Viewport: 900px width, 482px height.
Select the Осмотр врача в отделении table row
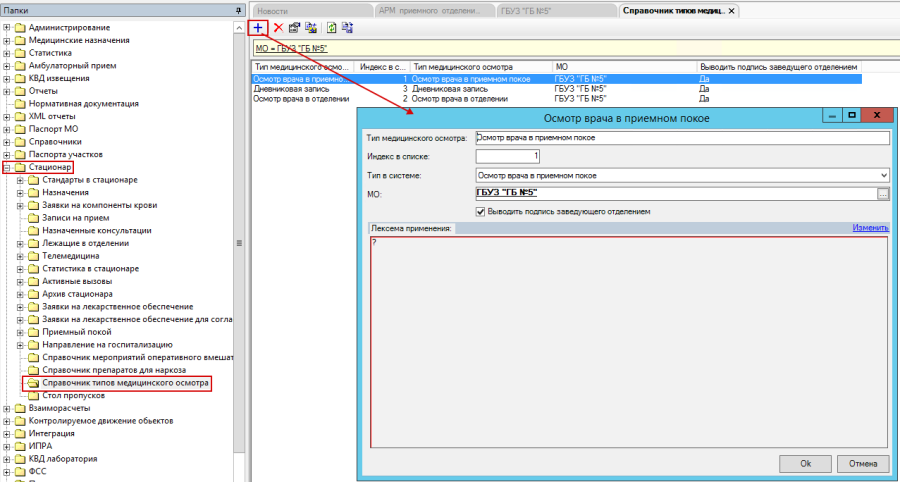[556, 99]
